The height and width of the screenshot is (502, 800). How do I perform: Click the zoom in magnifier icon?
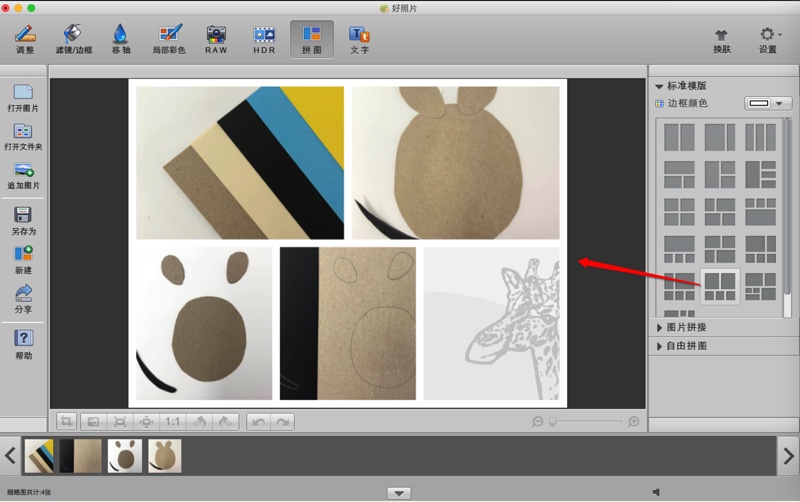[634, 421]
